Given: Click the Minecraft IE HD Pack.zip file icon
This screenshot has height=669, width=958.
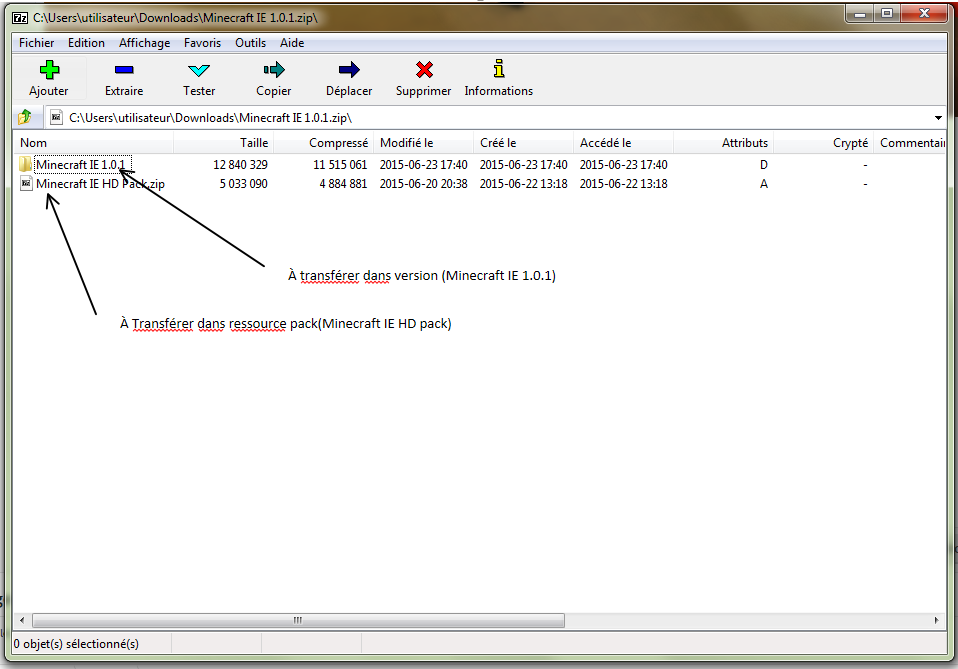Looking at the screenshot, I should [x=26, y=183].
